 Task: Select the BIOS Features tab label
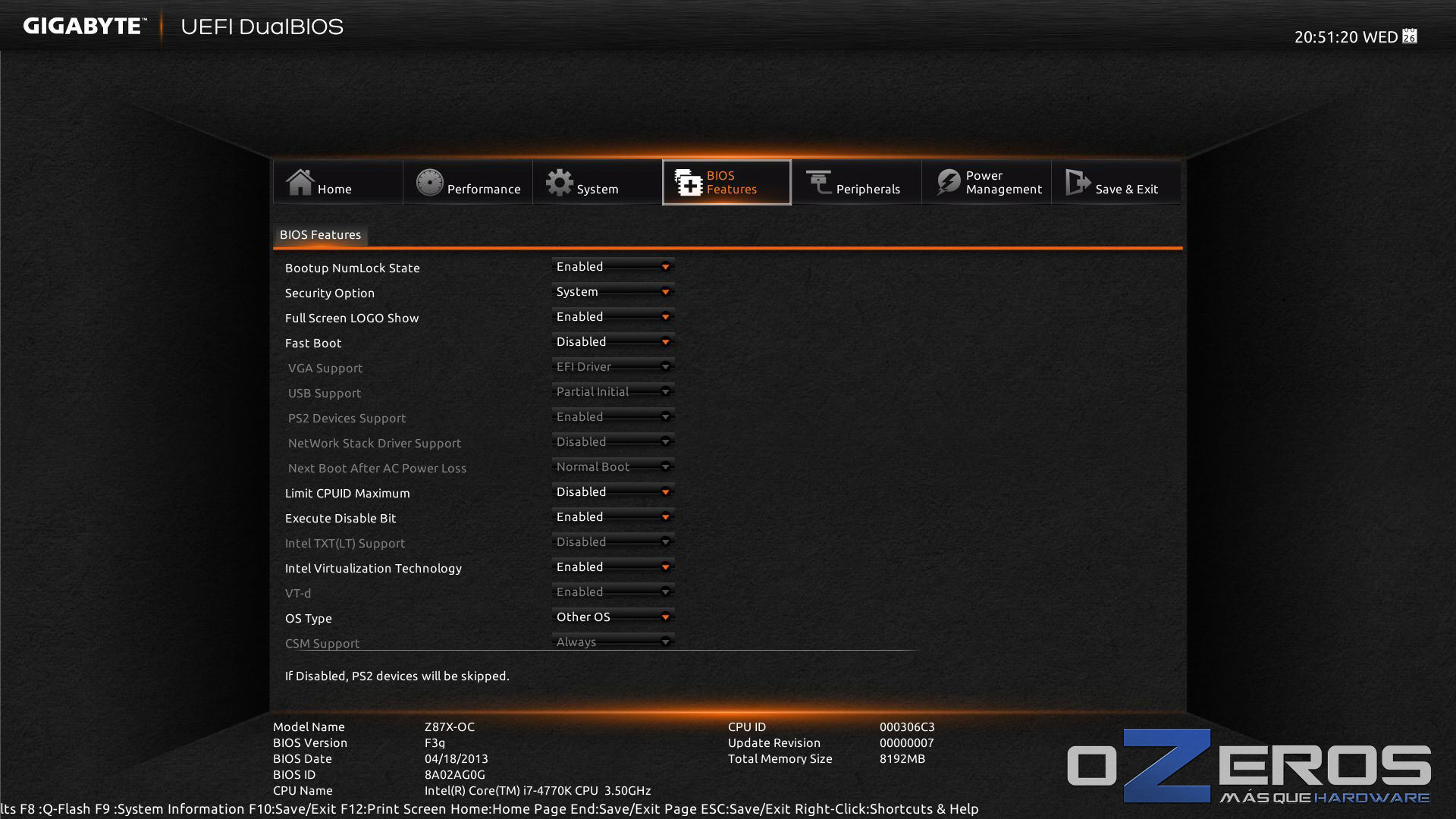(x=732, y=182)
